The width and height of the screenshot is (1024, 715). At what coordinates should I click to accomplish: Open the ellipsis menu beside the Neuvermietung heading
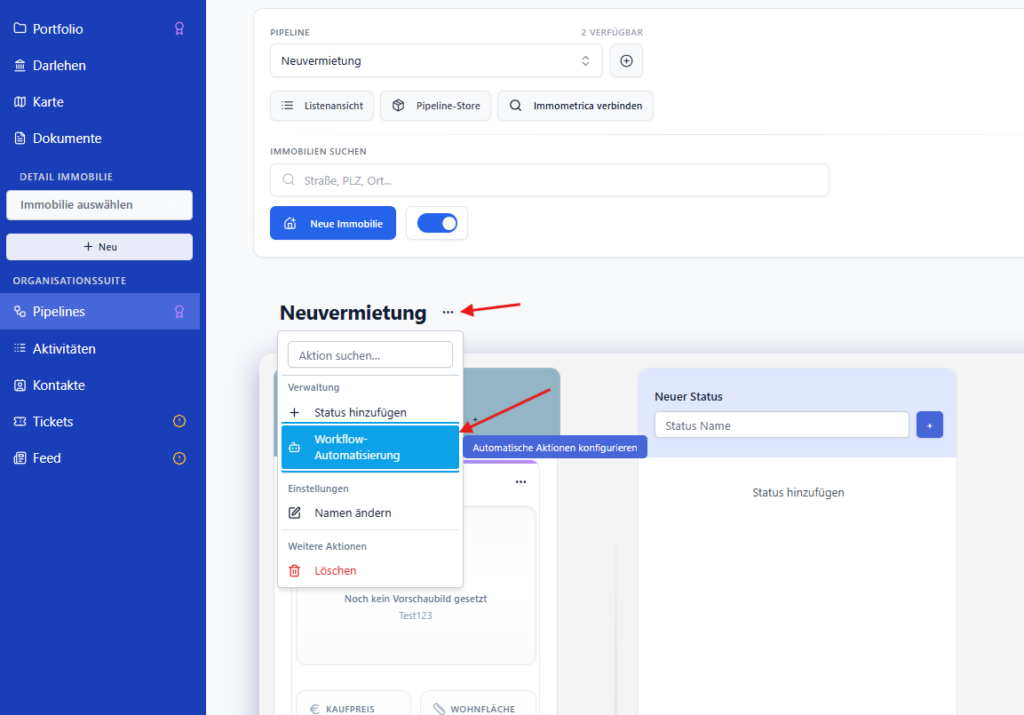(447, 313)
